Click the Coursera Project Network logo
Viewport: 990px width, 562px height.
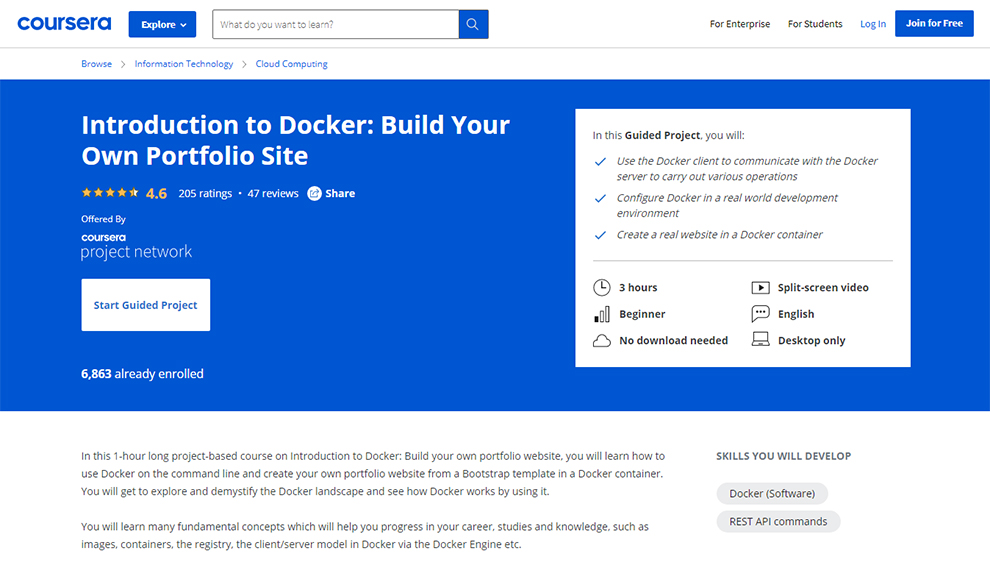coord(136,246)
